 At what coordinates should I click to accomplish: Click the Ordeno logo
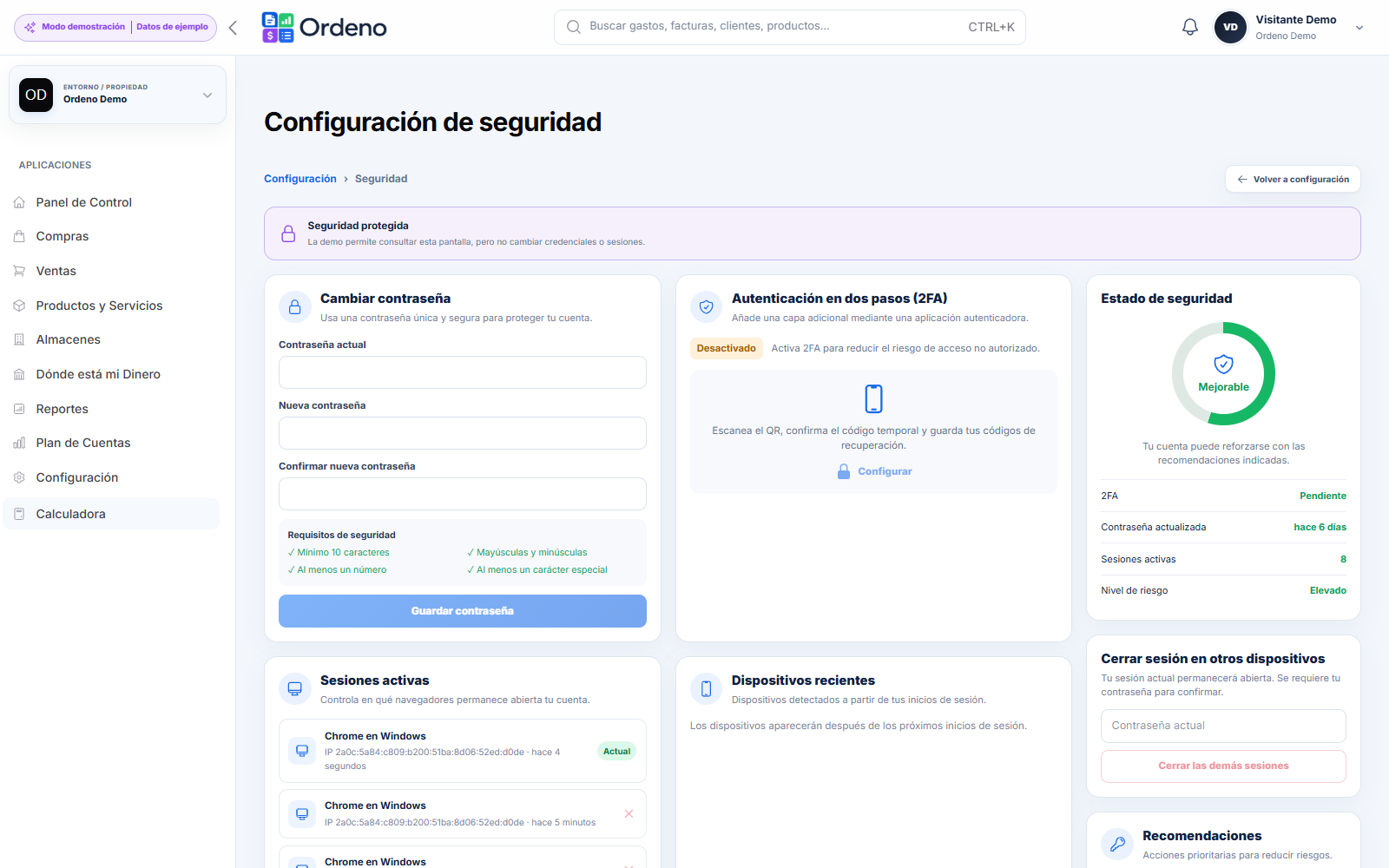tap(325, 28)
